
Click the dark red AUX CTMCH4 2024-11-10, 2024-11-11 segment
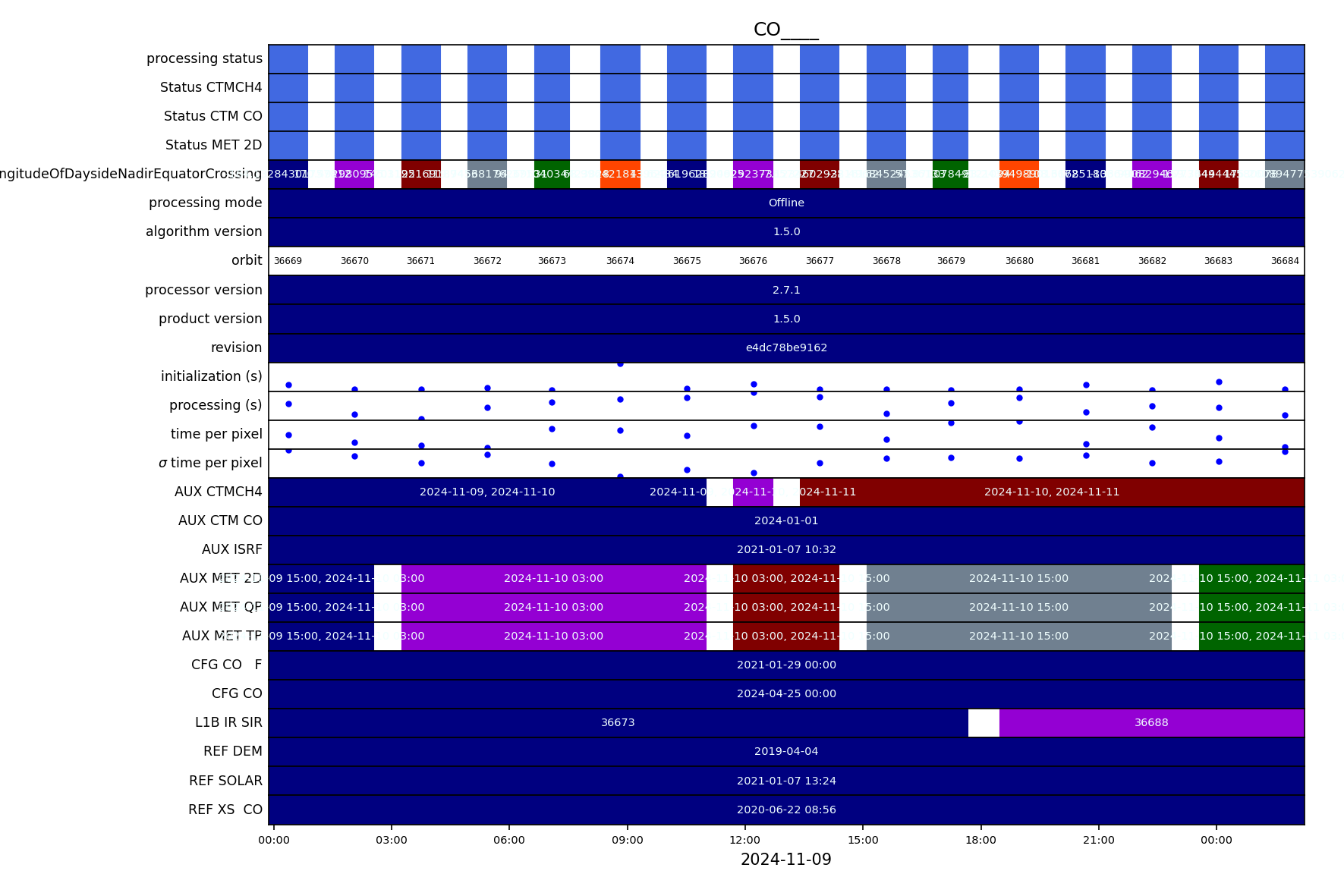point(1052,492)
